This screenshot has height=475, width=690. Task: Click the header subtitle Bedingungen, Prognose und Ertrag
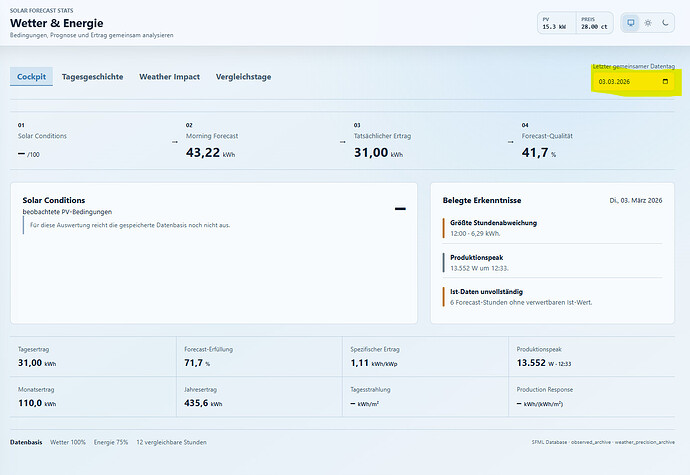tap(92, 35)
